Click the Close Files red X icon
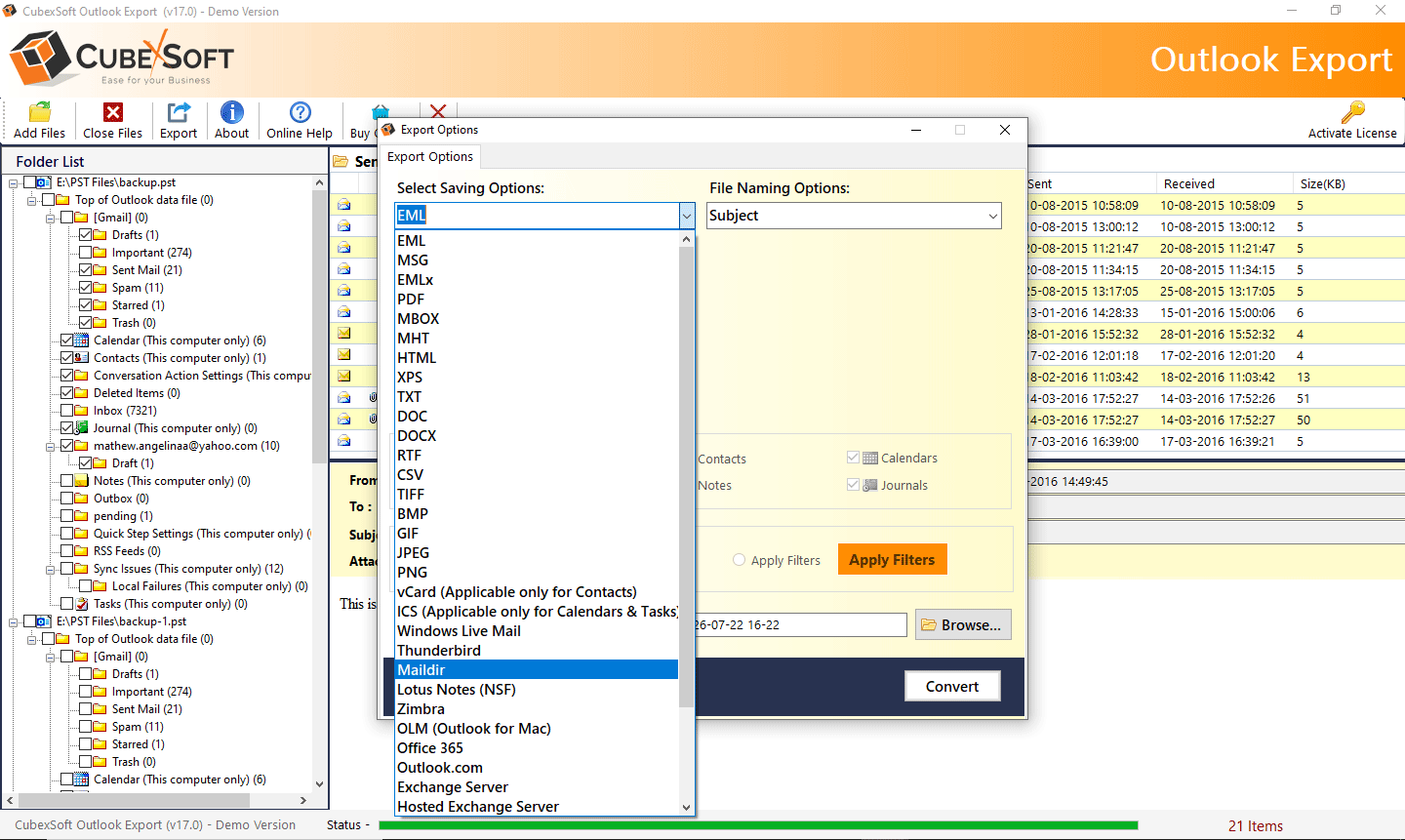This screenshot has width=1405, height=840. pyautogui.click(x=113, y=113)
